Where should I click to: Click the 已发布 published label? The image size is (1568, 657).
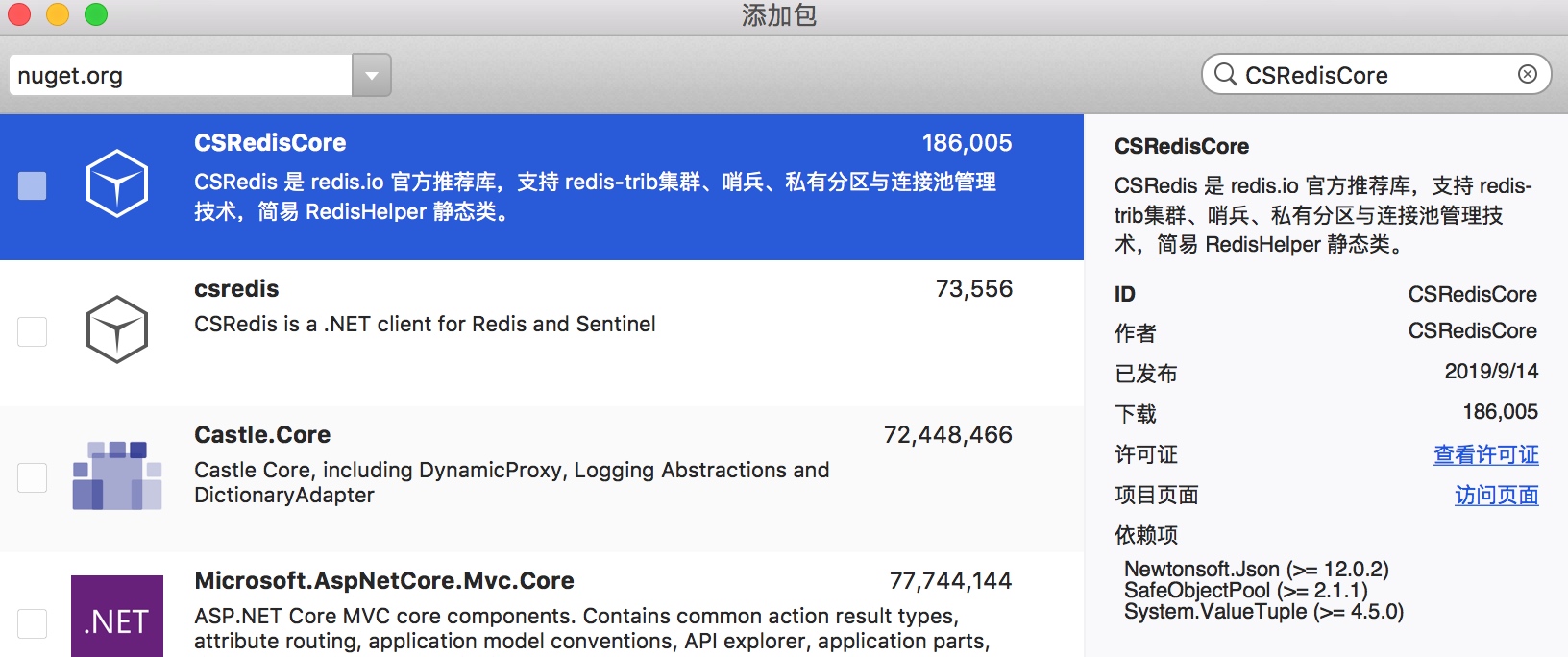(x=1146, y=374)
